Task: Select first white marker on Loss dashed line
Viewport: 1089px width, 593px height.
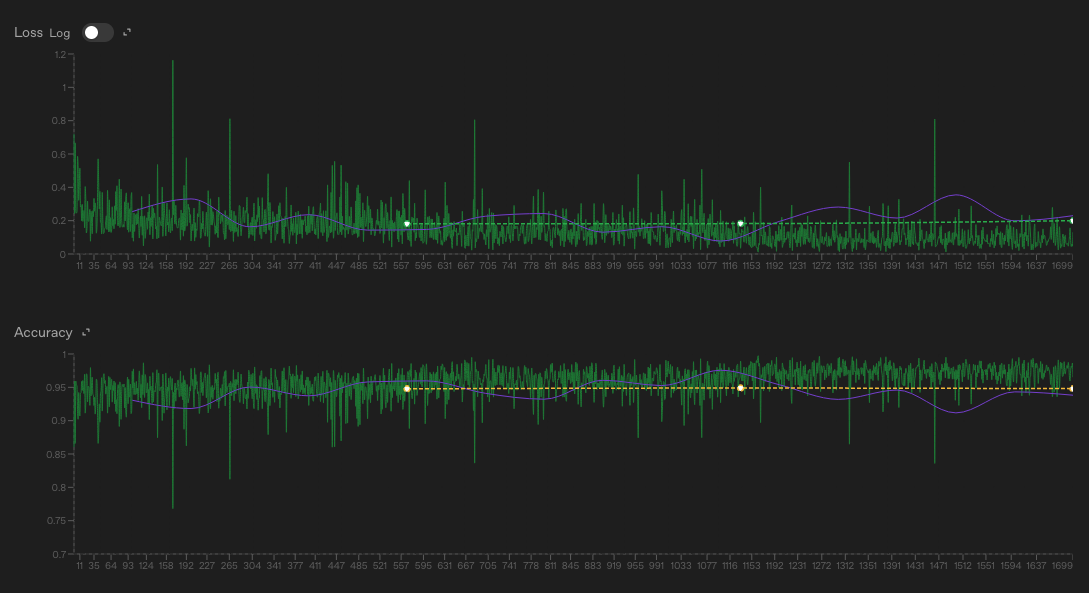Action: (x=407, y=224)
